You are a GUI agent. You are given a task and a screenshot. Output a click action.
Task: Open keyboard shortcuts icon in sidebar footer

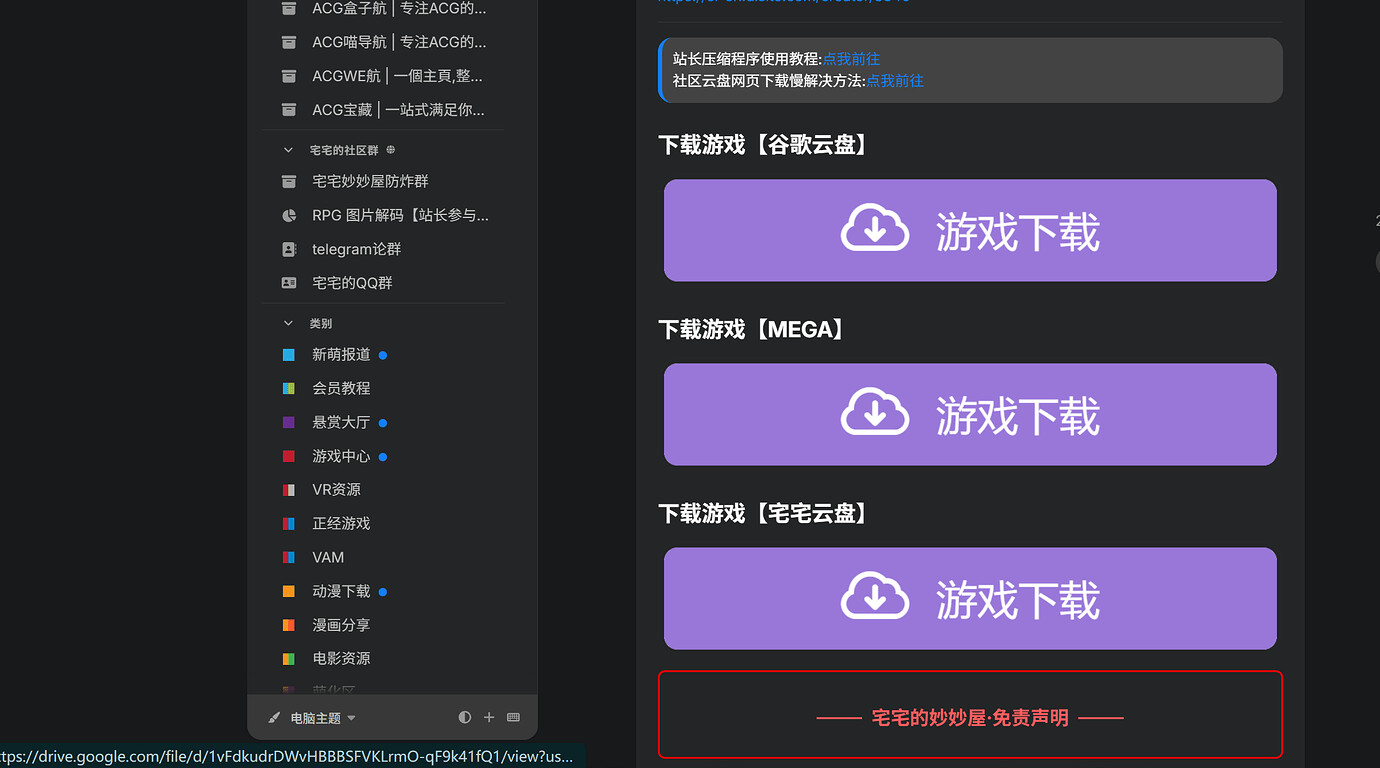tap(514, 718)
